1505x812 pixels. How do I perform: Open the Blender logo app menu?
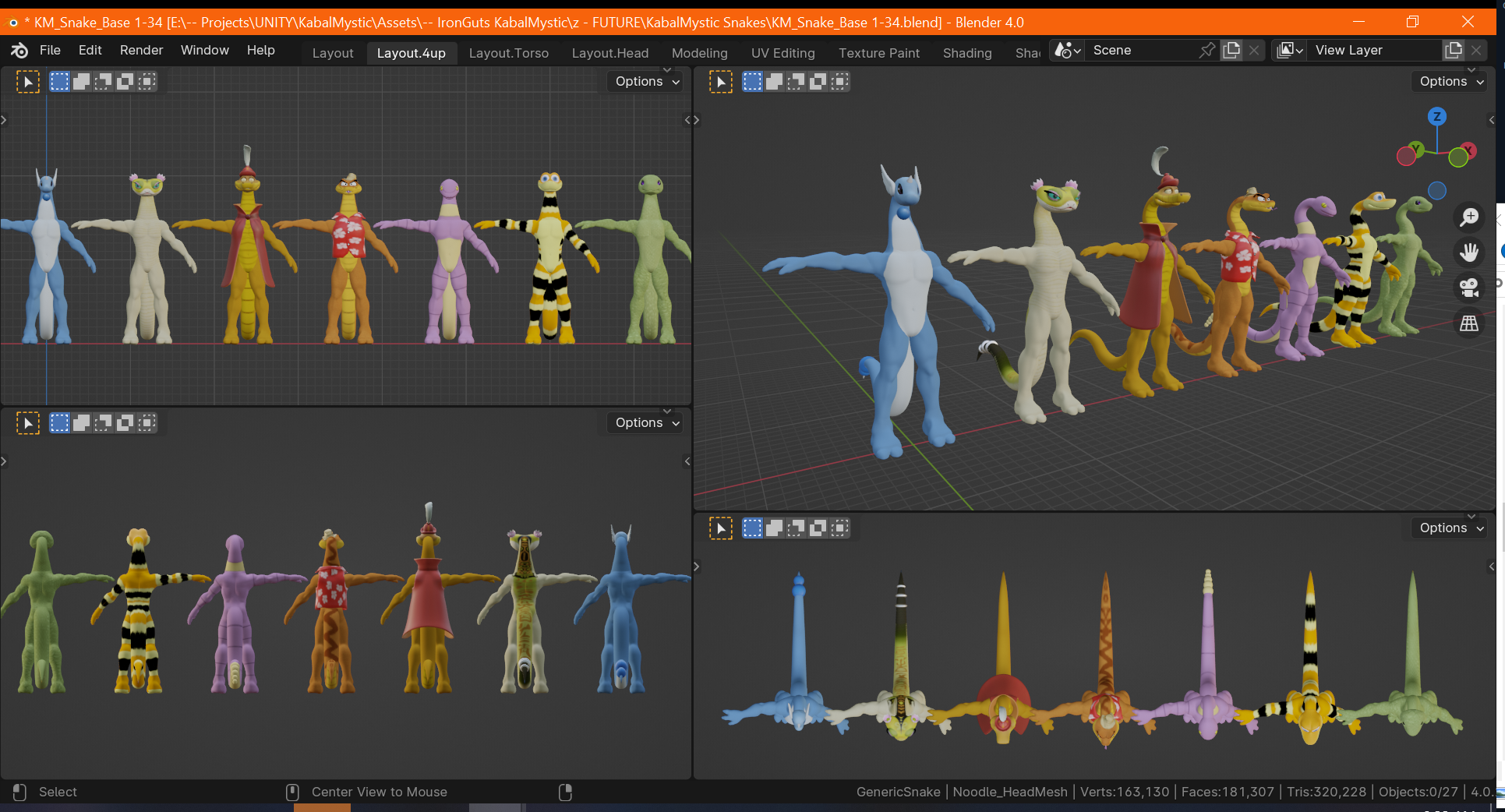pos(19,51)
